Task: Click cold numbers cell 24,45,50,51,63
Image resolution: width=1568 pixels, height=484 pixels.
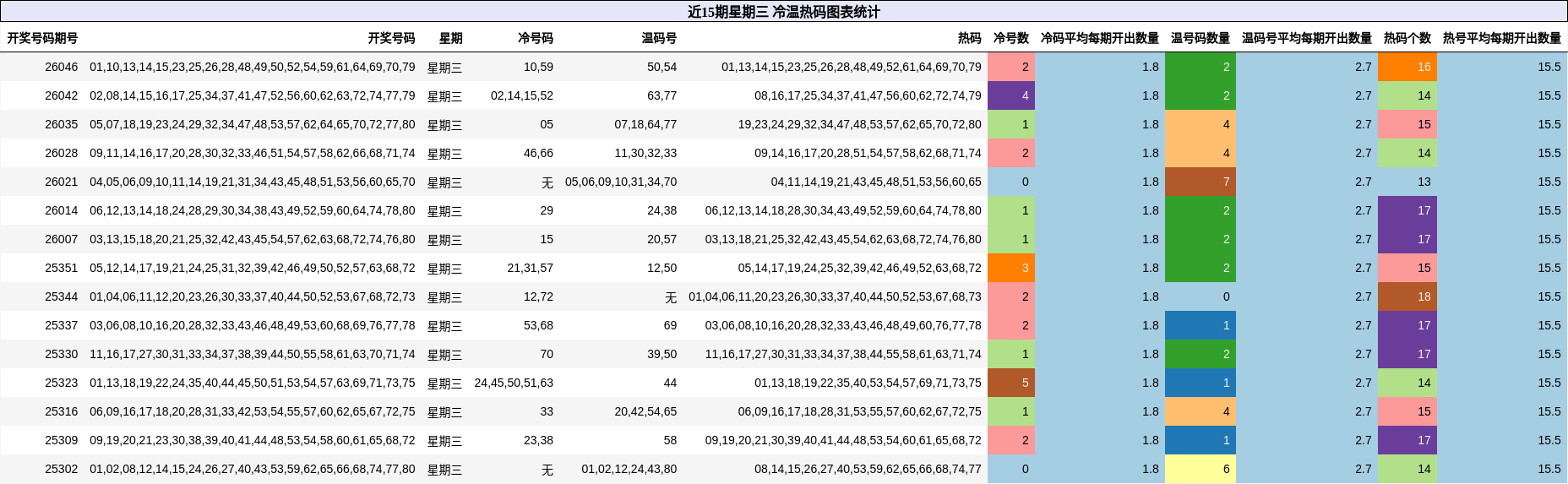Action: [514, 383]
